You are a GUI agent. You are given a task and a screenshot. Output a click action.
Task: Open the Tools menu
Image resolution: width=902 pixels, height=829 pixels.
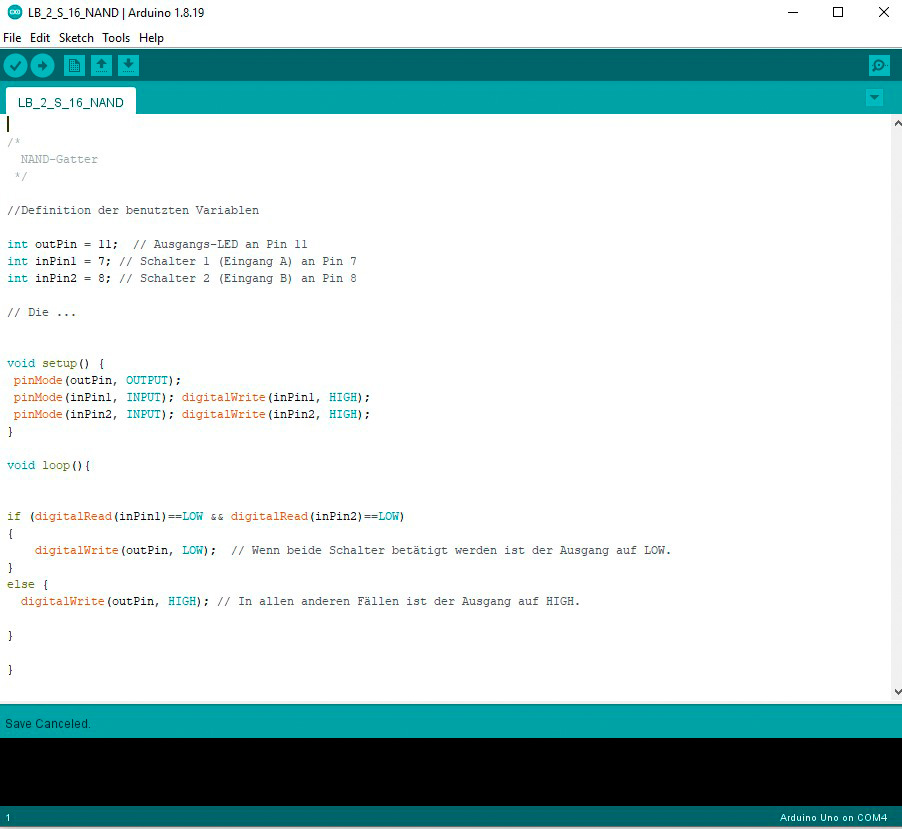pos(116,38)
